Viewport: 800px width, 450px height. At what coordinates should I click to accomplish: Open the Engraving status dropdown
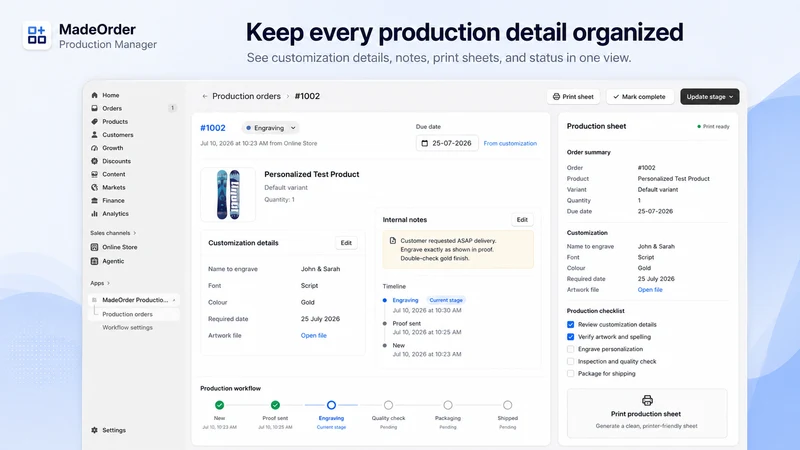coord(270,128)
